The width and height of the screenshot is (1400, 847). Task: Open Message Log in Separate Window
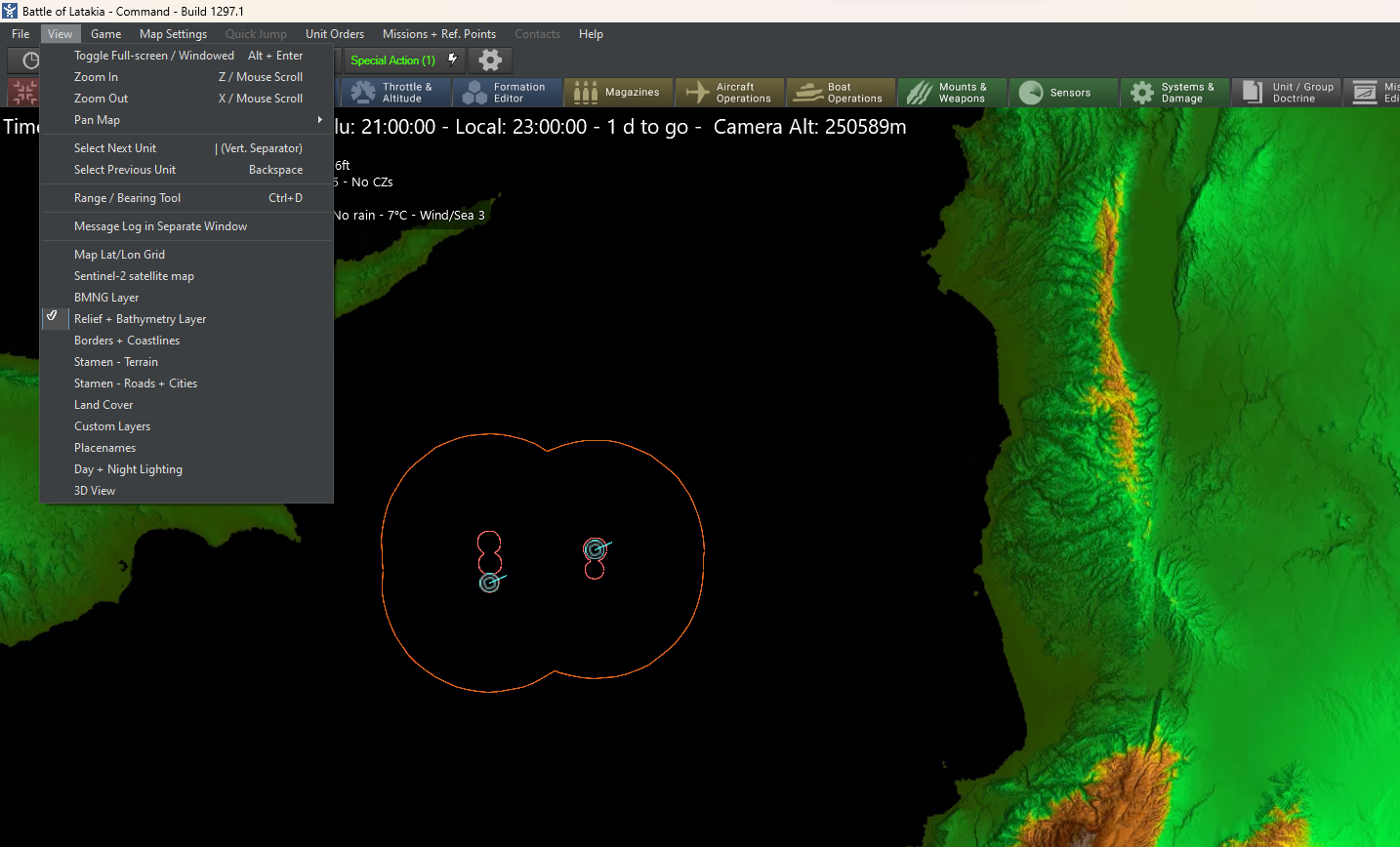click(x=186, y=226)
